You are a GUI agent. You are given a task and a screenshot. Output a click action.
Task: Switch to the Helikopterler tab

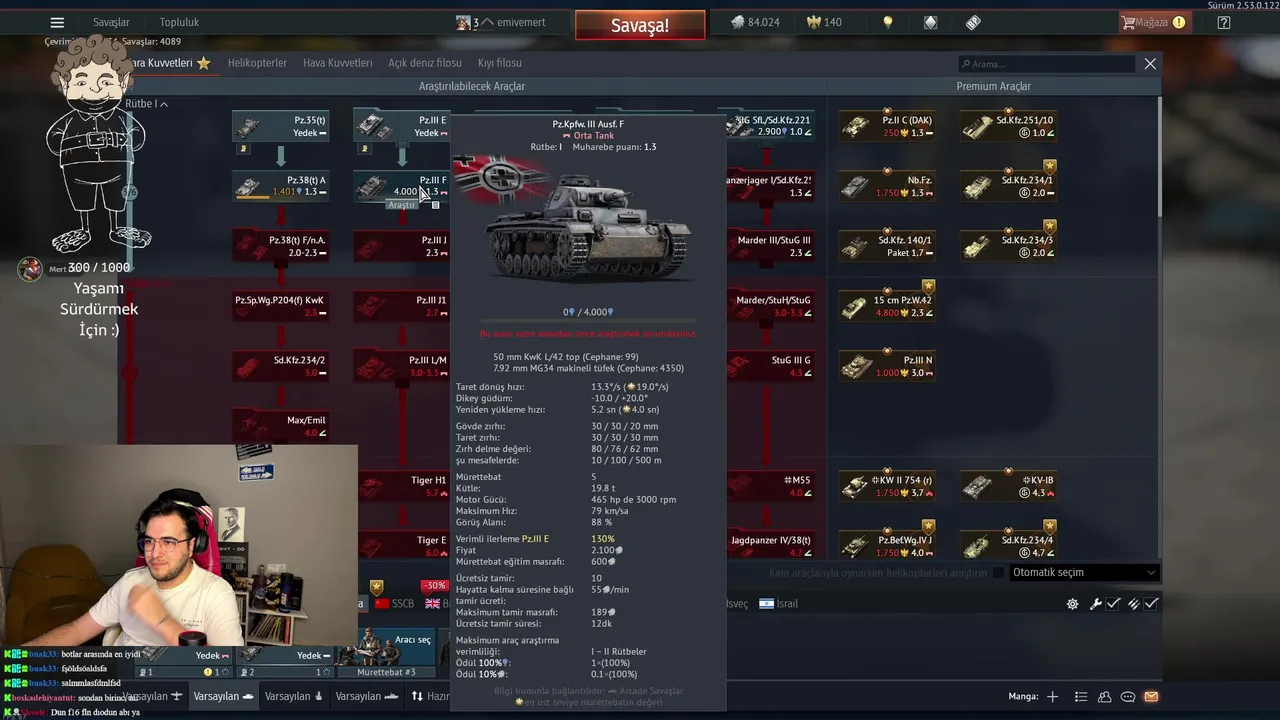coord(257,63)
